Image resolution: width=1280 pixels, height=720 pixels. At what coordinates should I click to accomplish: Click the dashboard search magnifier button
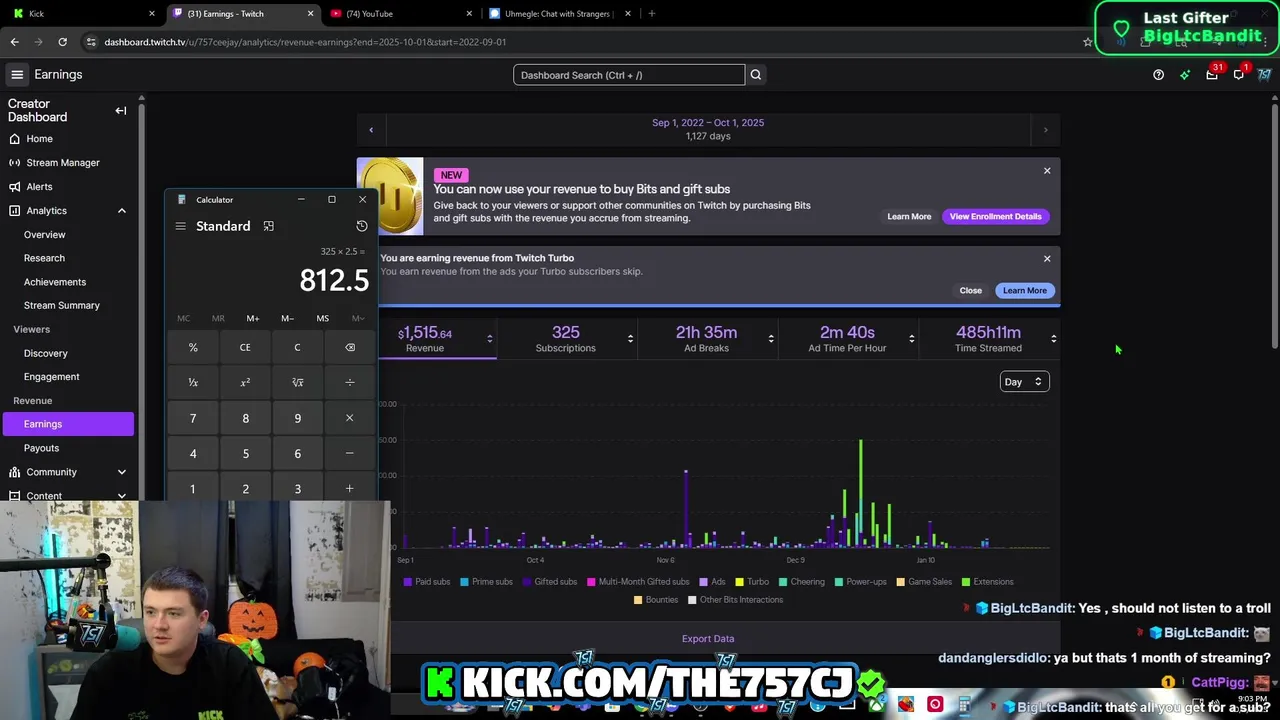tap(756, 75)
